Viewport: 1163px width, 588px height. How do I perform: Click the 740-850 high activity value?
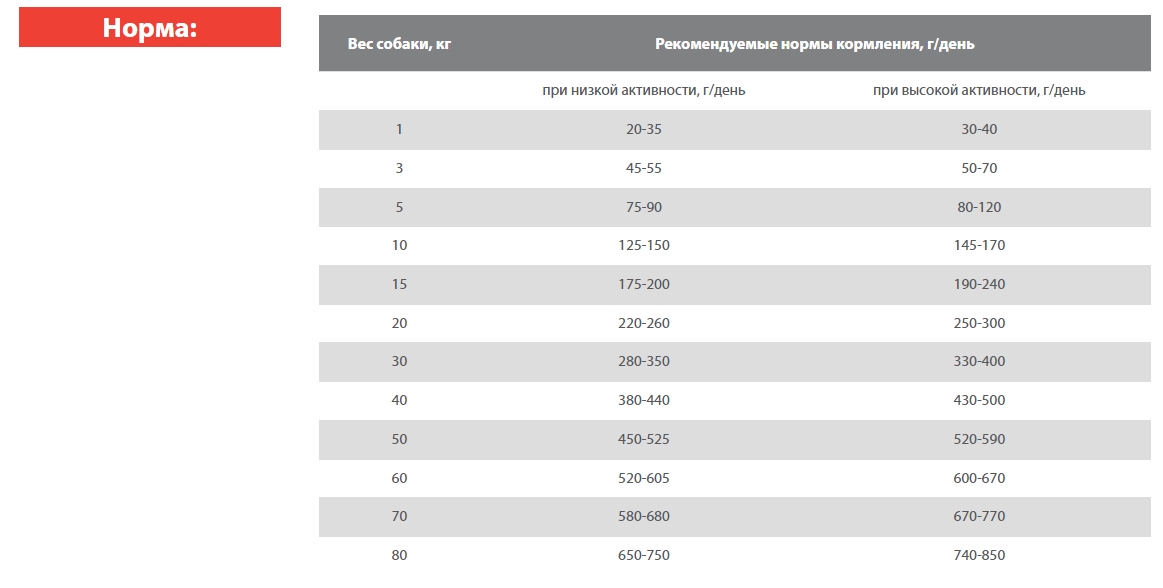(x=979, y=555)
